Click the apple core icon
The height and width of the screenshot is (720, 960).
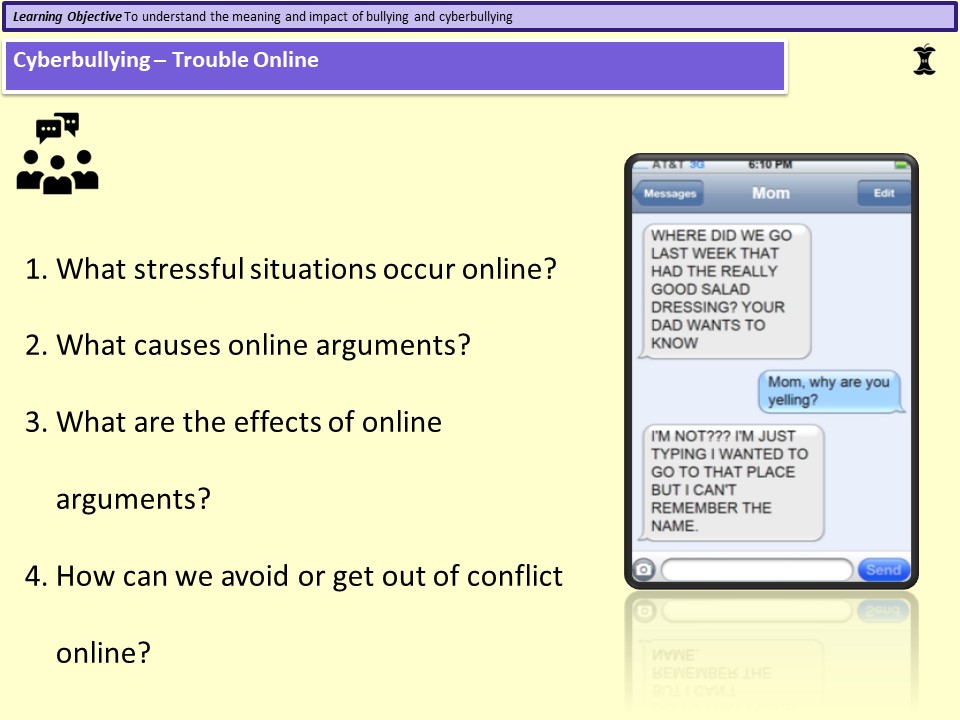click(924, 60)
